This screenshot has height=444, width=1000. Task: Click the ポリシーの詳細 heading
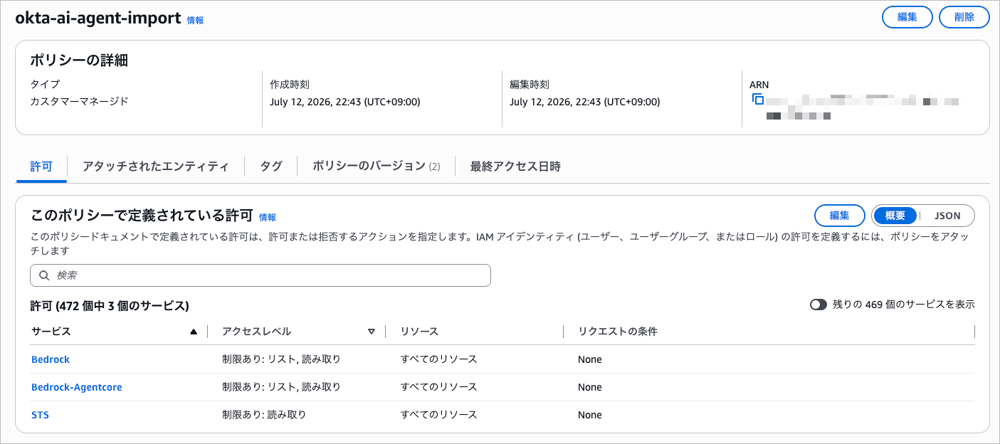point(79,61)
